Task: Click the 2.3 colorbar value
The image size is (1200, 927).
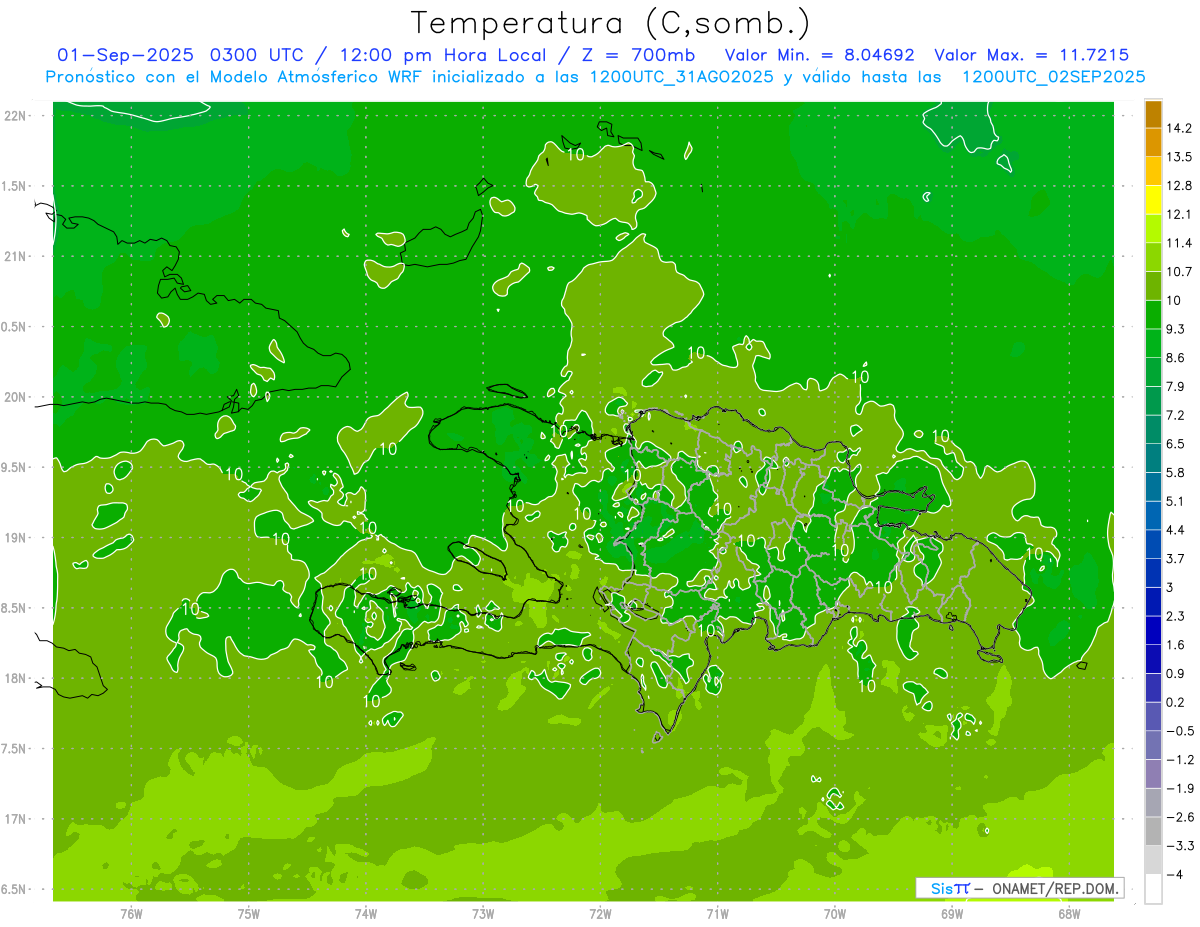Action: point(1176,616)
